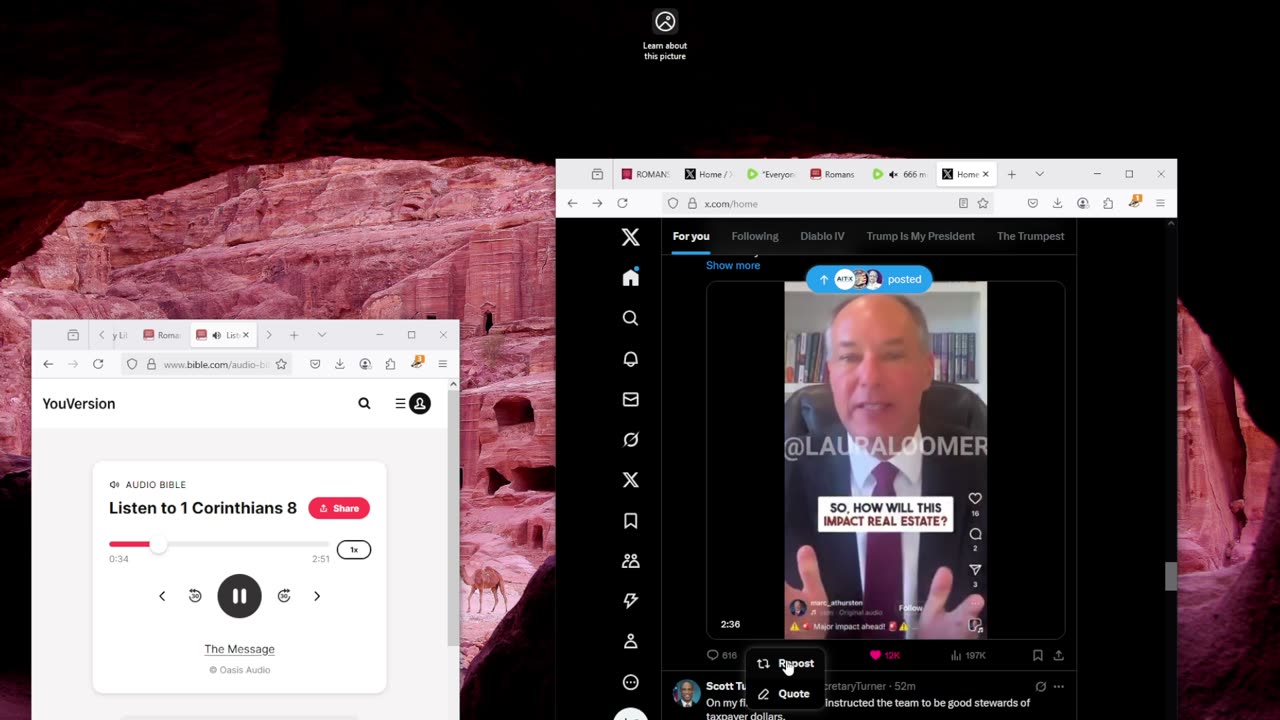
Task: Switch to Diablo IV timeline tab
Action: pos(822,236)
